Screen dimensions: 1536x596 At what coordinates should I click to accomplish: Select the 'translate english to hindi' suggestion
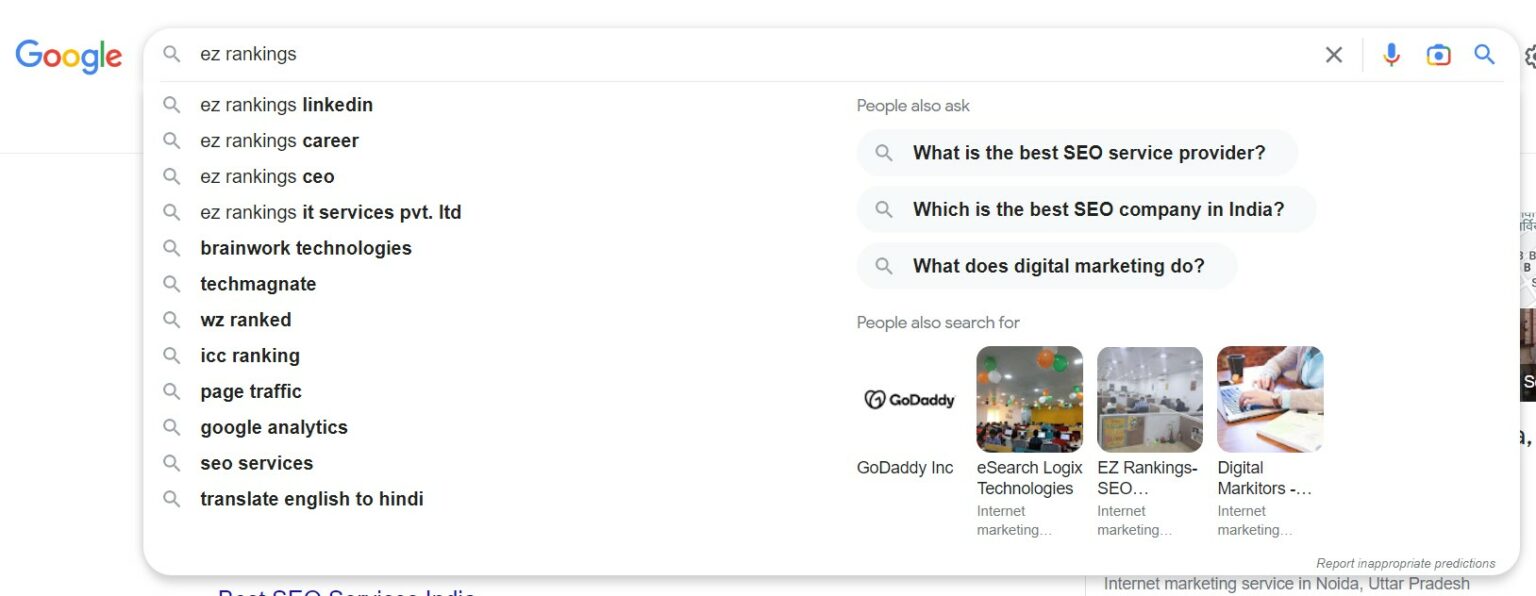[311, 498]
